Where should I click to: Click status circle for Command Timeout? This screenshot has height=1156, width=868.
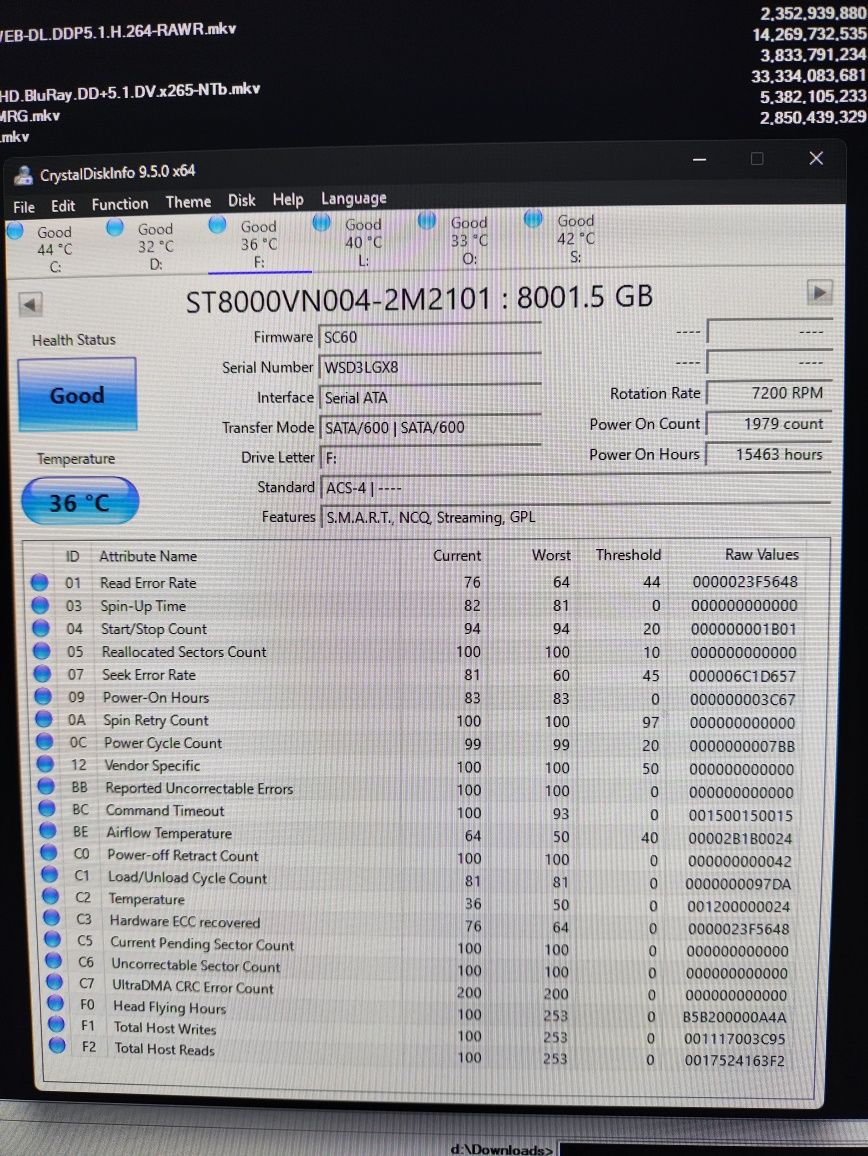click(46, 809)
